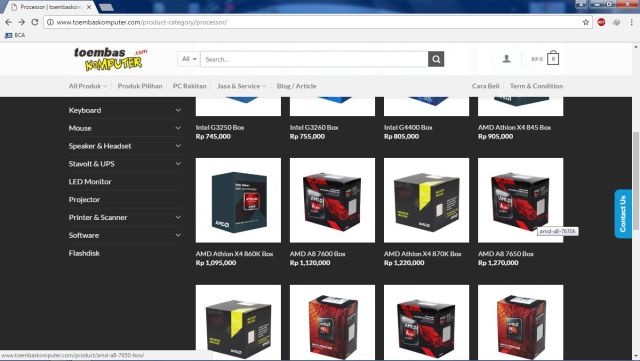The image size is (640, 361).
Task: Click the AMD A8 7600 Box title
Action: tap(318, 254)
